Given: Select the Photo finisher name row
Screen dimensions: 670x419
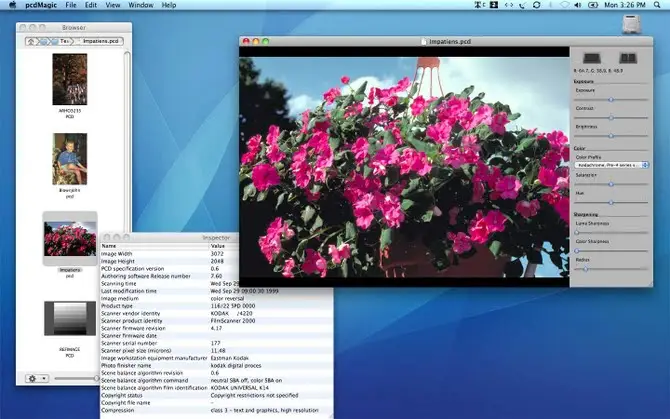Looking at the screenshot, I should click(x=216, y=366).
